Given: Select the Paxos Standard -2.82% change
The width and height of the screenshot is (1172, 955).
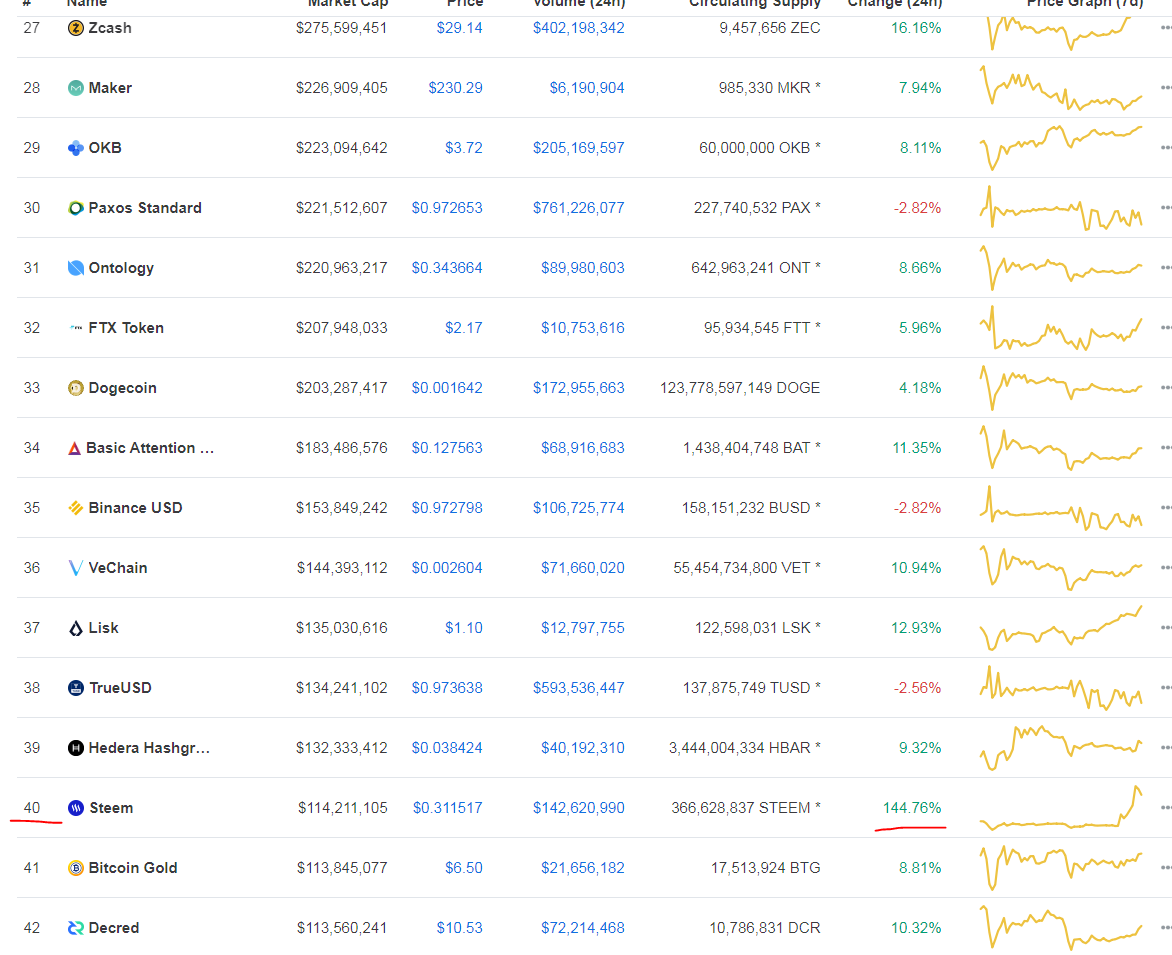Looking at the screenshot, I should tap(917, 208).
